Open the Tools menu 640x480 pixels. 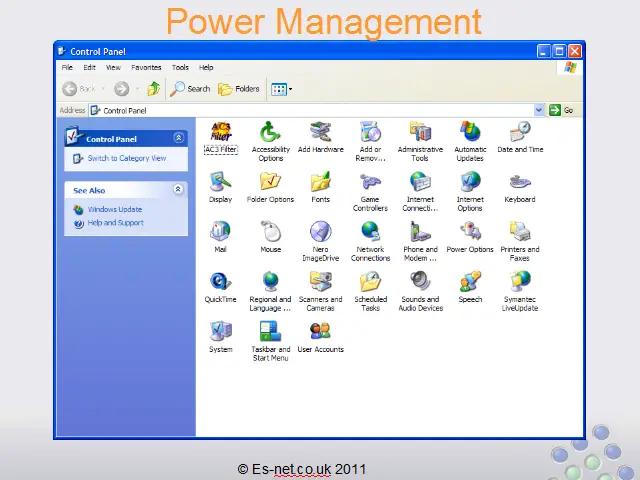(x=180, y=67)
